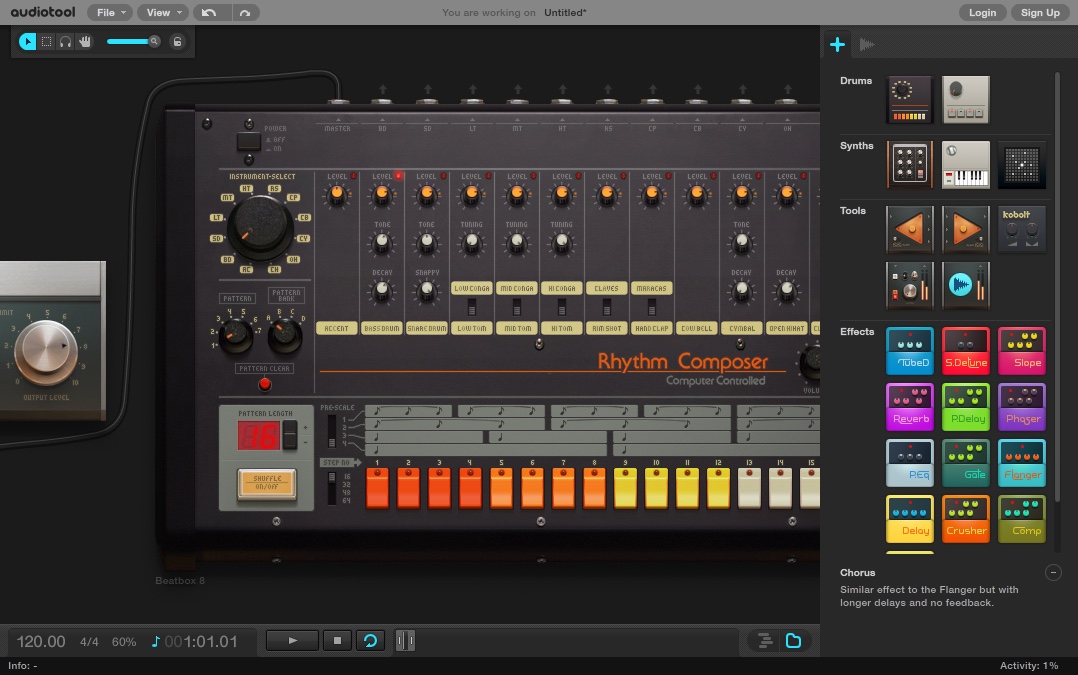This screenshot has width=1078, height=675.
Task: Click the Low Conga selector switch
Action: tap(472, 306)
